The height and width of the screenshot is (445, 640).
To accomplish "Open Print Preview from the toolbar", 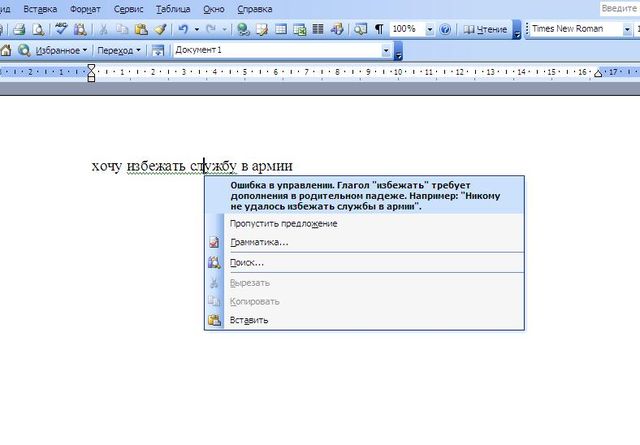I will point(36,30).
